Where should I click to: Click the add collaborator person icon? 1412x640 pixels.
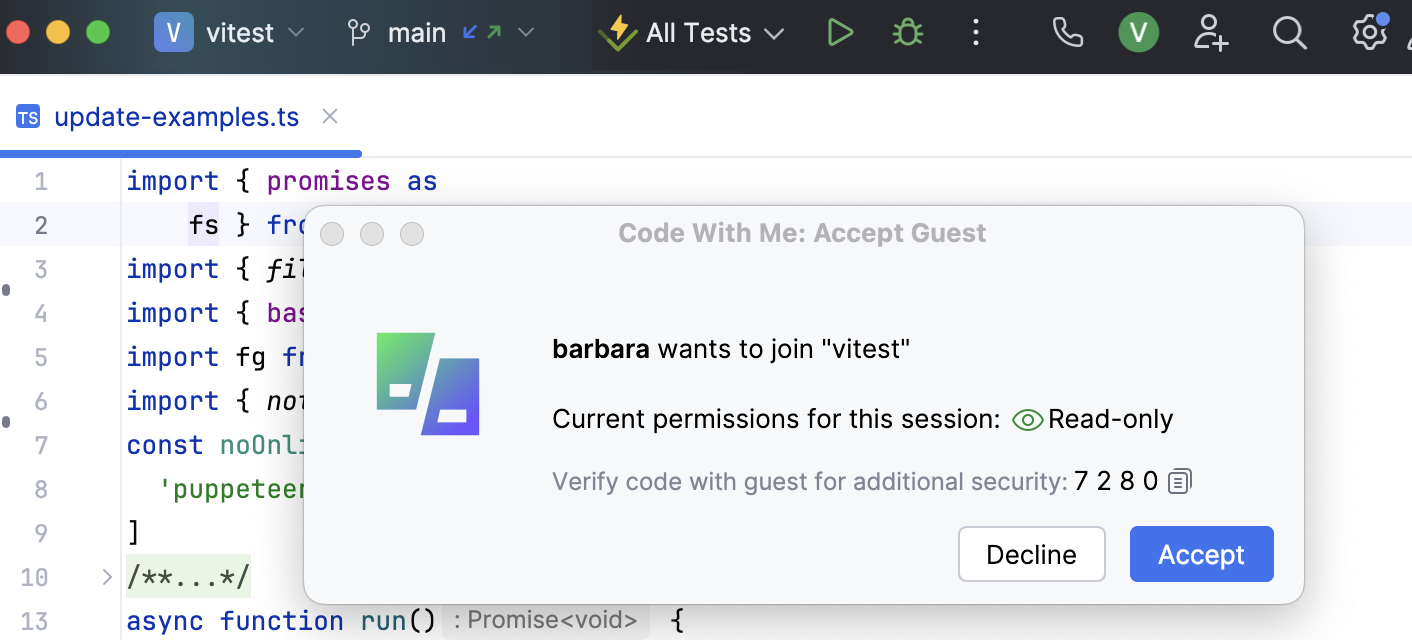(1210, 33)
